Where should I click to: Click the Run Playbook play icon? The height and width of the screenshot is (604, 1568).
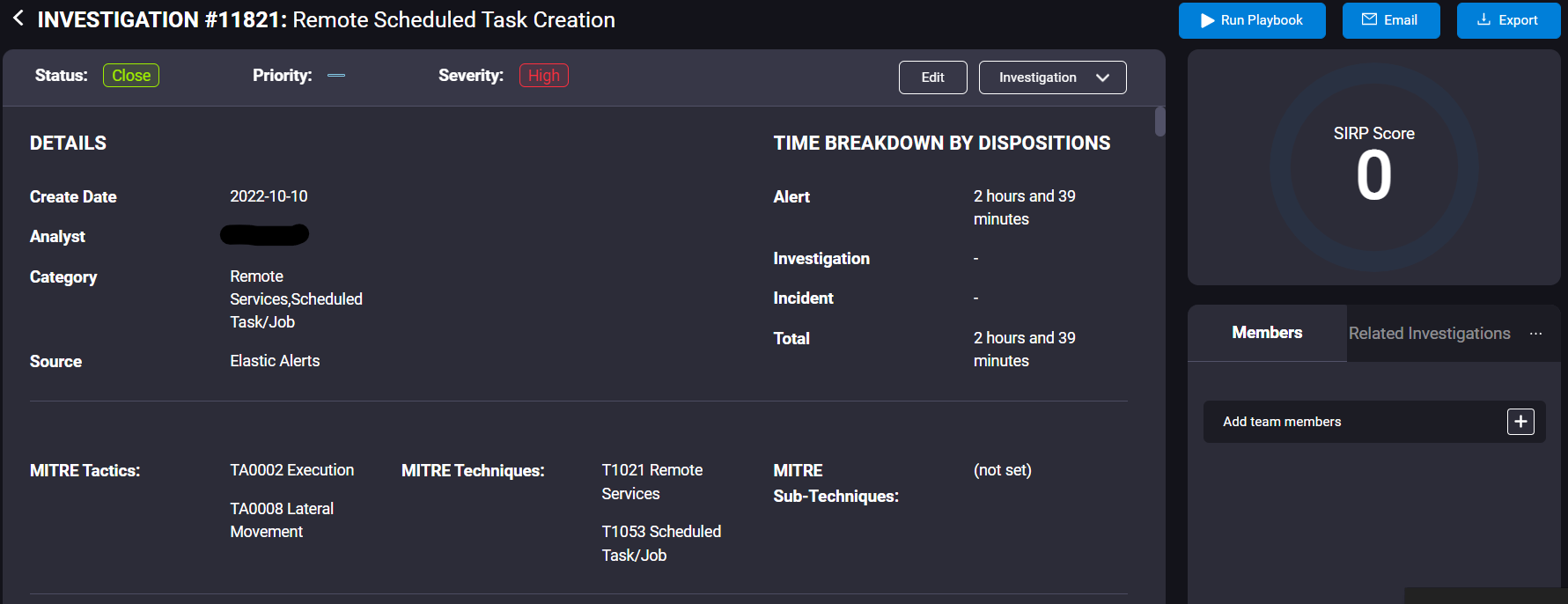[x=1207, y=20]
